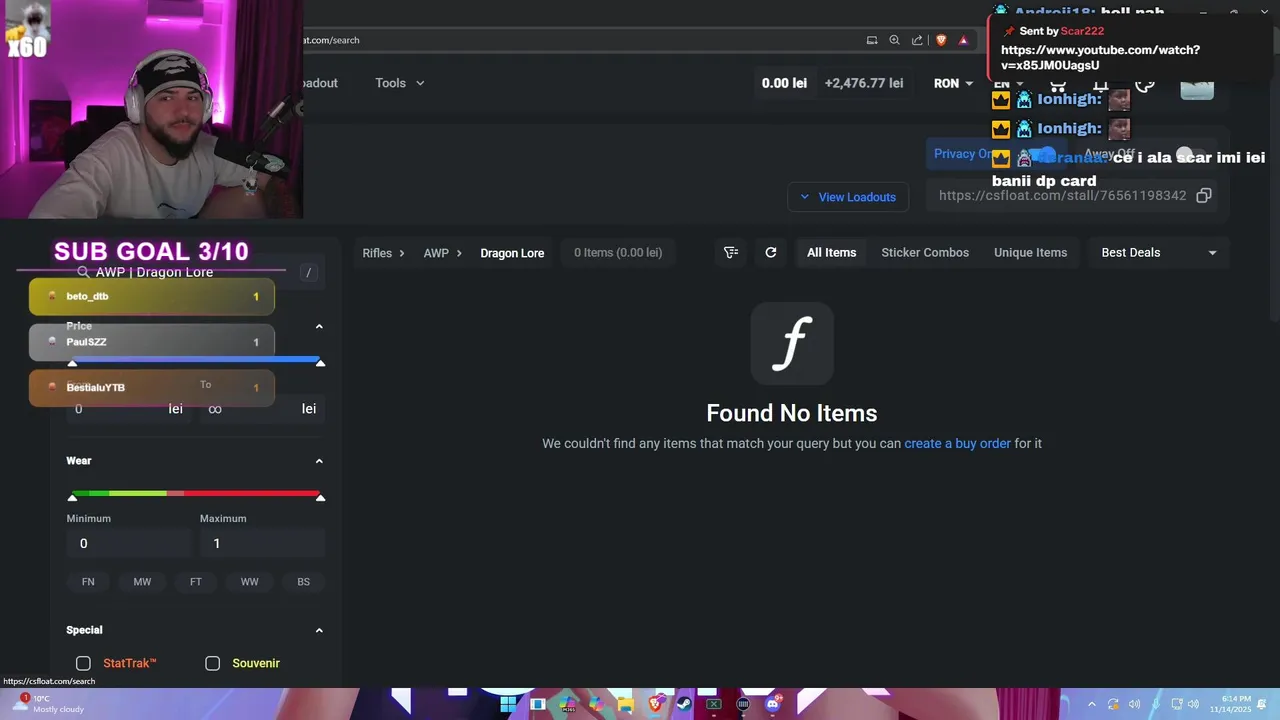
Task: Open the Windows Start menu
Action: (x=508, y=704)
